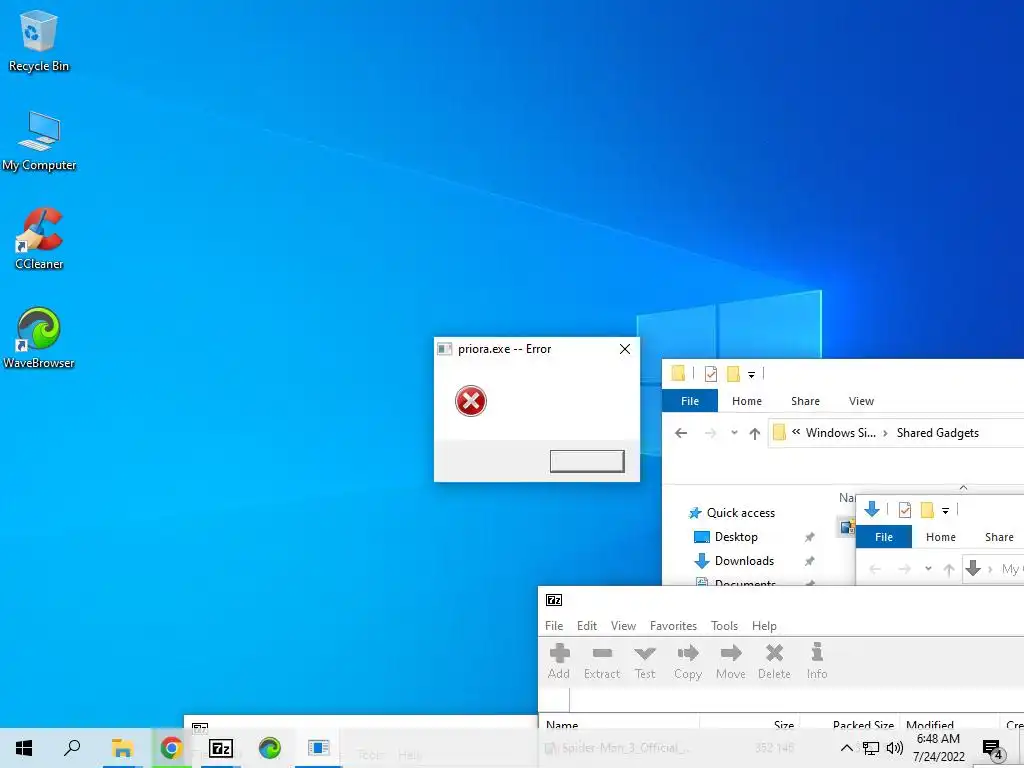Go back in Shared Gadgets Explorer window
This screenshot has width=1024, height=768.
click(680, 433)
